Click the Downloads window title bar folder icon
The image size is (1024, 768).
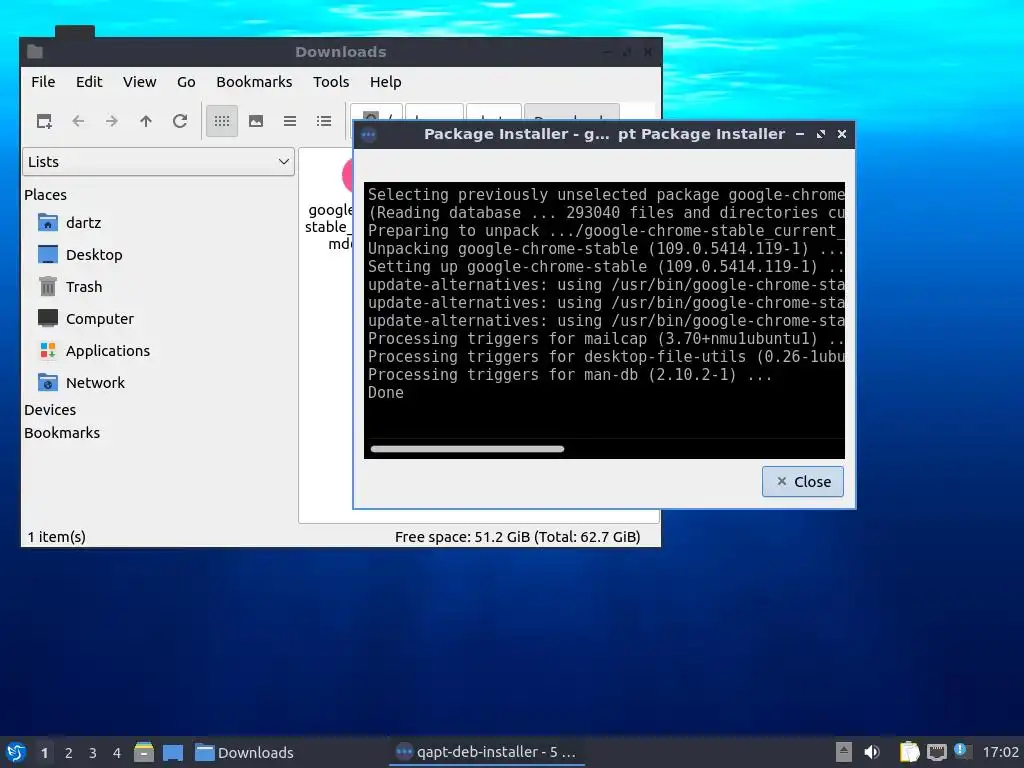point(35,52)
